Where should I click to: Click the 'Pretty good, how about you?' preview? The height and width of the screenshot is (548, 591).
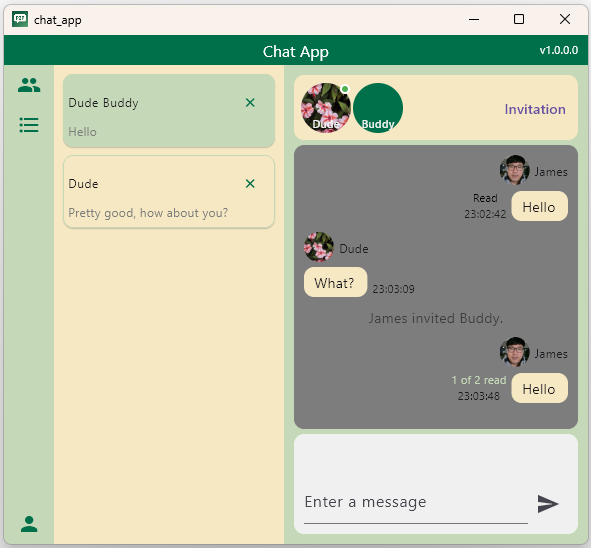pyautogui.click(x=148, y=213)
